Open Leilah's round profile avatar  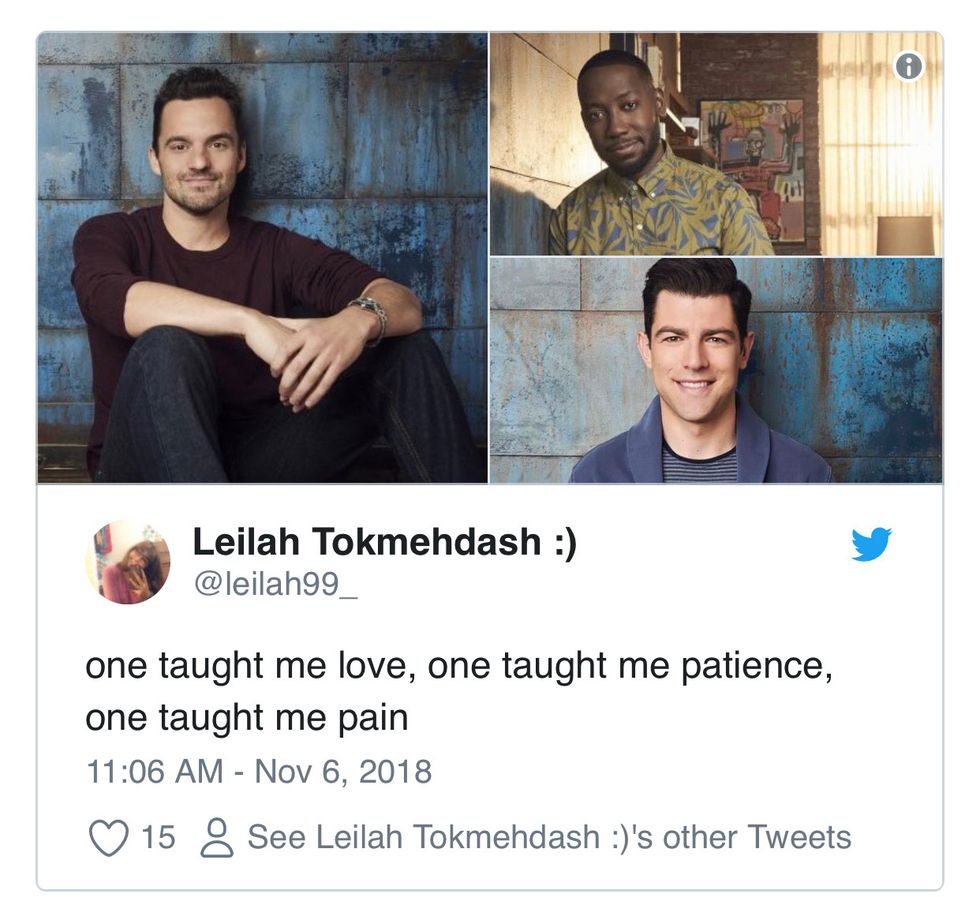128,562
